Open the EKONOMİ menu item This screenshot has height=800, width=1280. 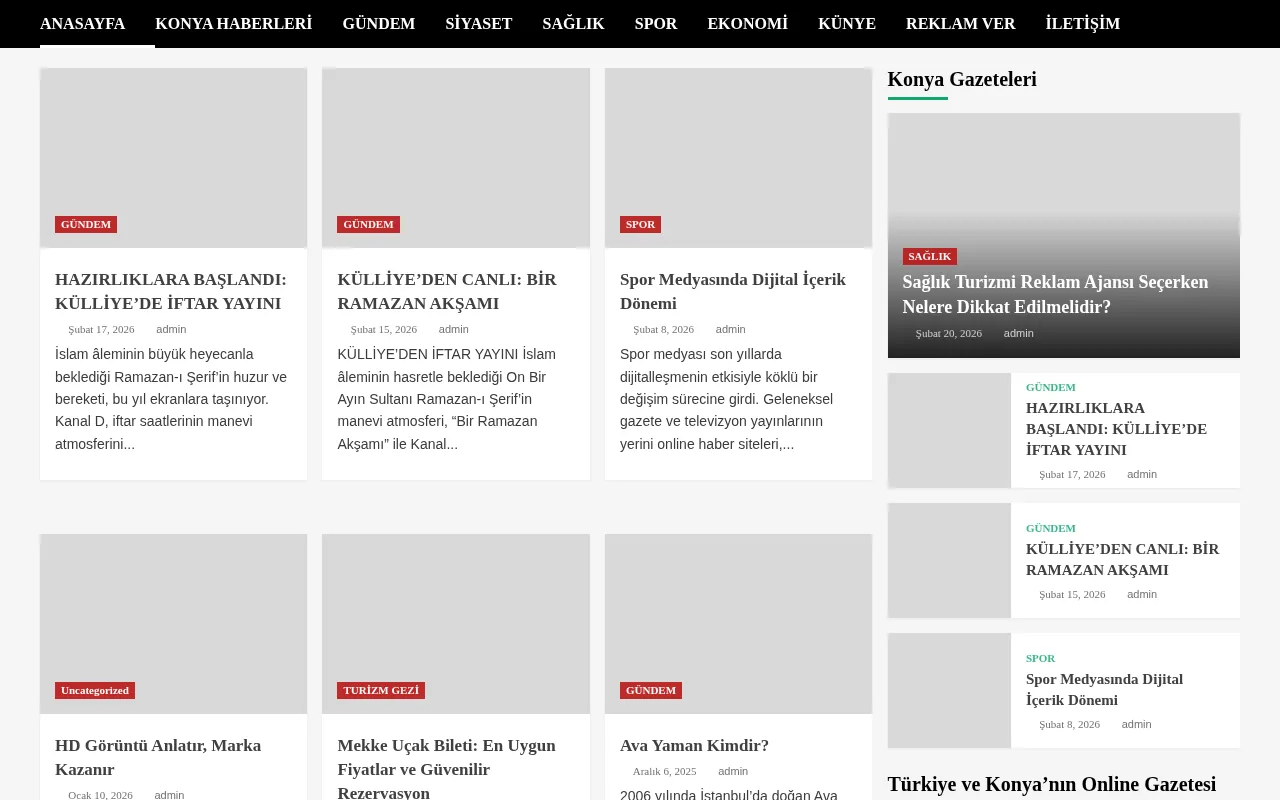(747, 23)
